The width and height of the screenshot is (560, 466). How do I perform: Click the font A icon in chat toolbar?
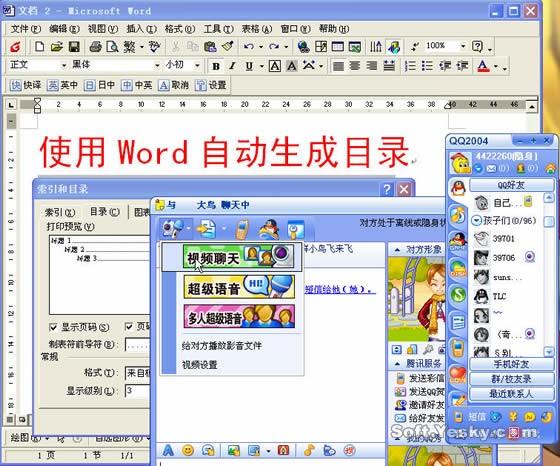pyautogui.click(x=168, y=450)
